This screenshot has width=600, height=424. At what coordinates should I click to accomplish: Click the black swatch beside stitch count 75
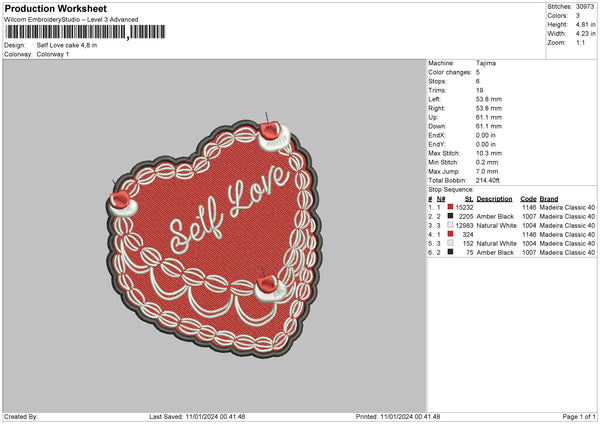click(x=450, y=252)
